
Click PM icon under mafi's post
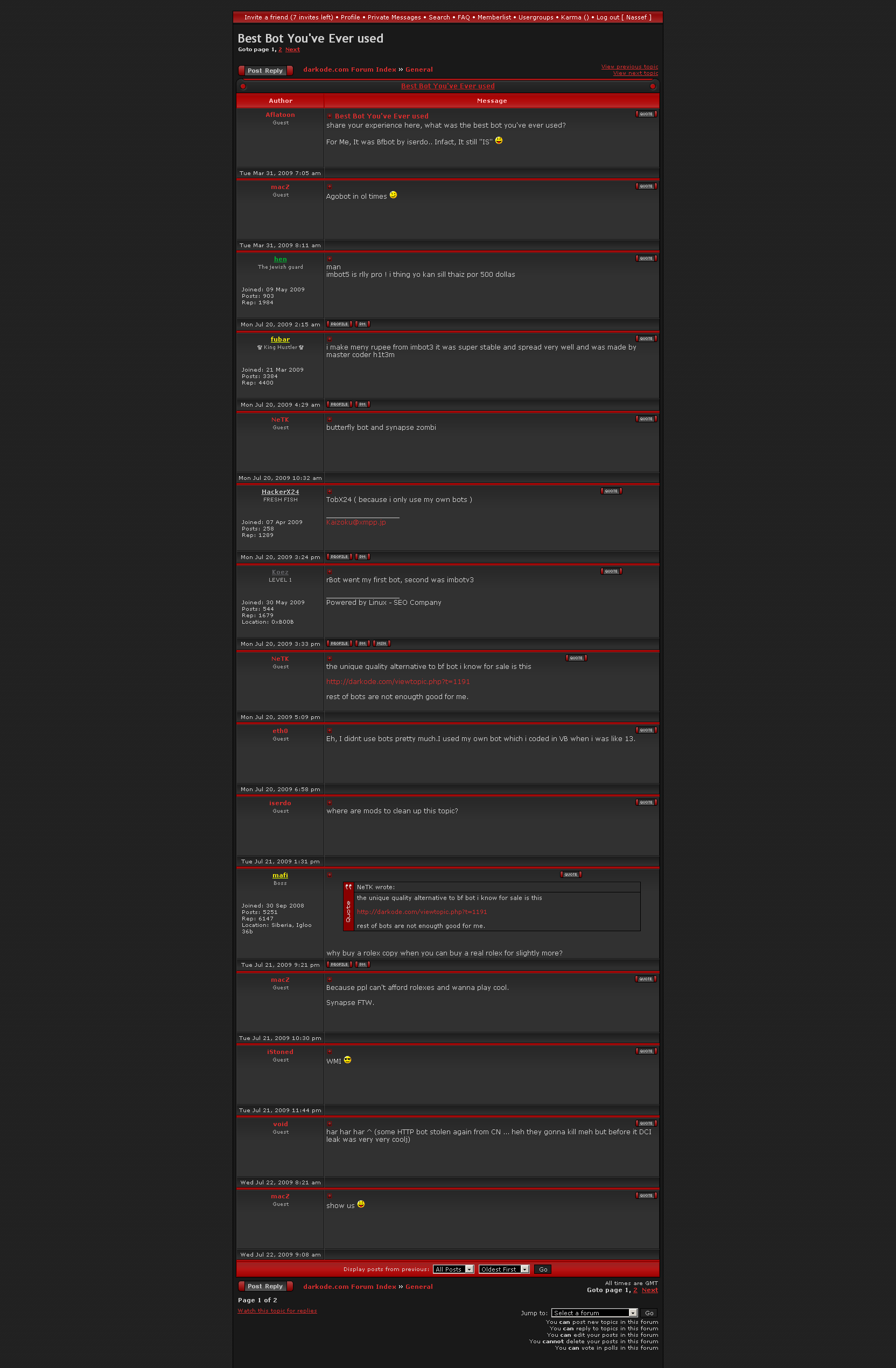pos(362,965)
